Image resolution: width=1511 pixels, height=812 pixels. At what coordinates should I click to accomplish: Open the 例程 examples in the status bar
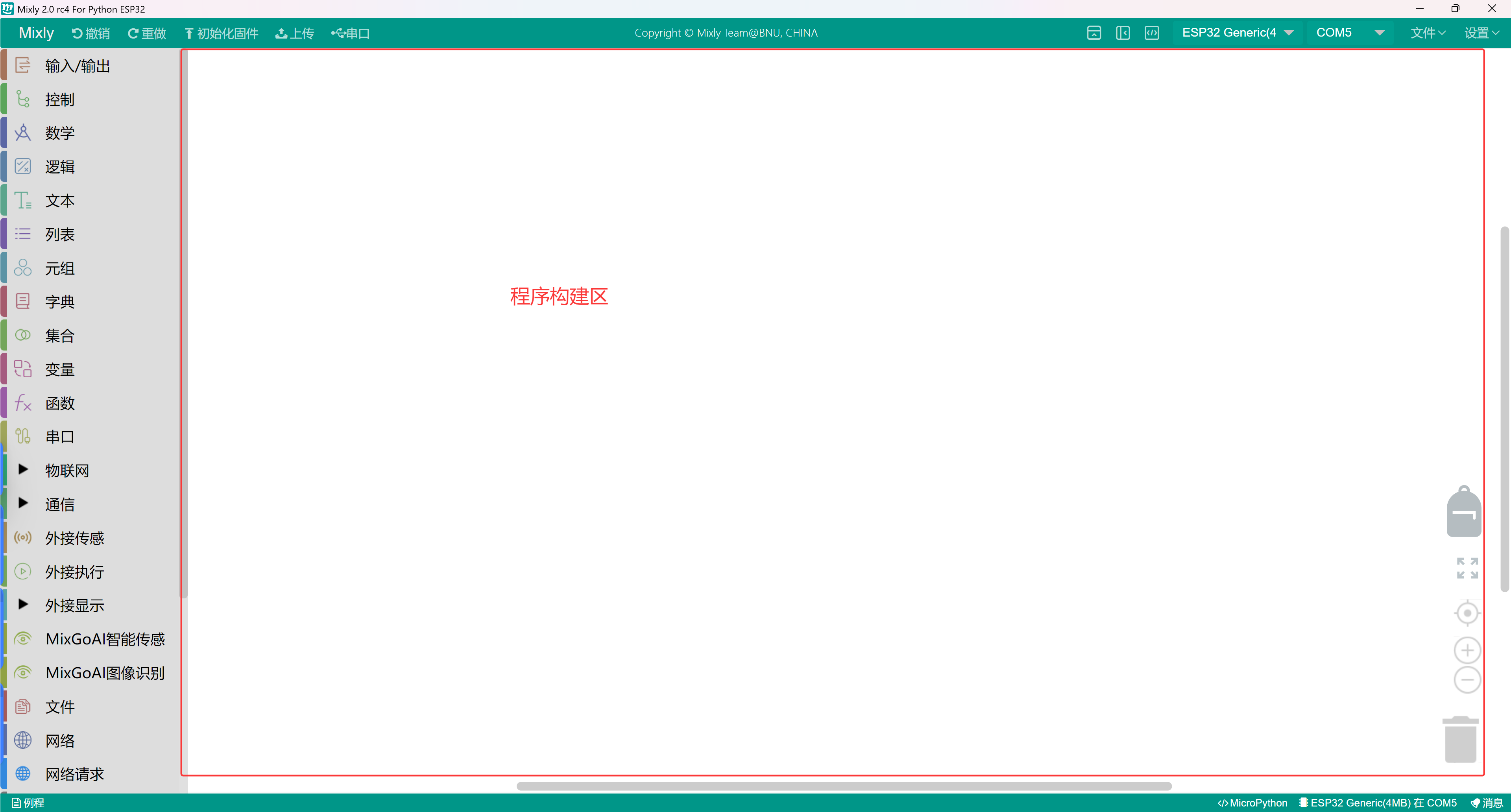pyautogui.click(x=28, y=803)
